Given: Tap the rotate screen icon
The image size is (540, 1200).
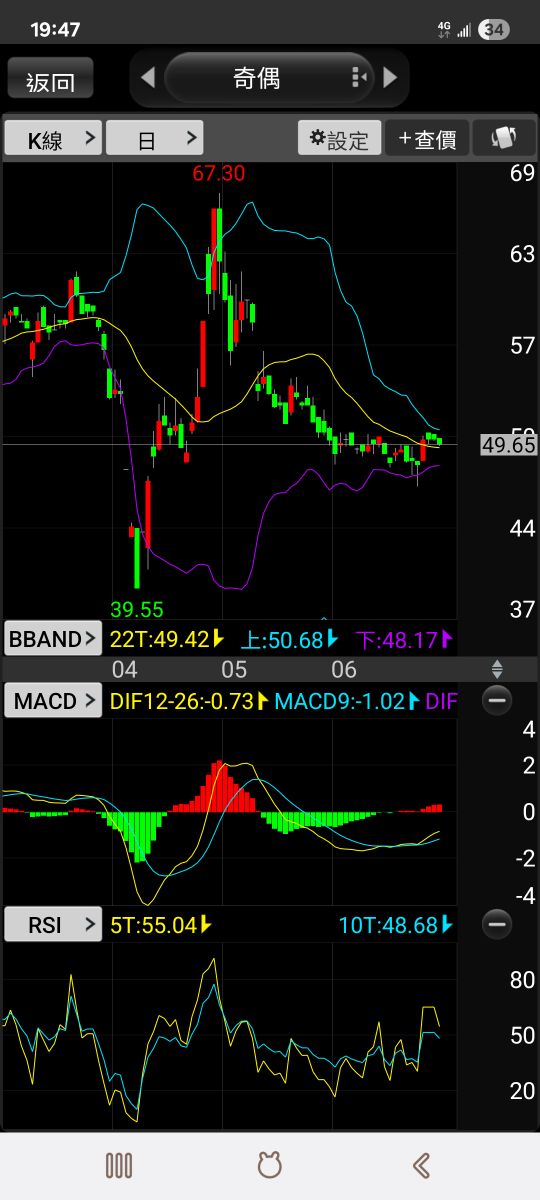Looking at the screenshot, I should coord(505,139).
